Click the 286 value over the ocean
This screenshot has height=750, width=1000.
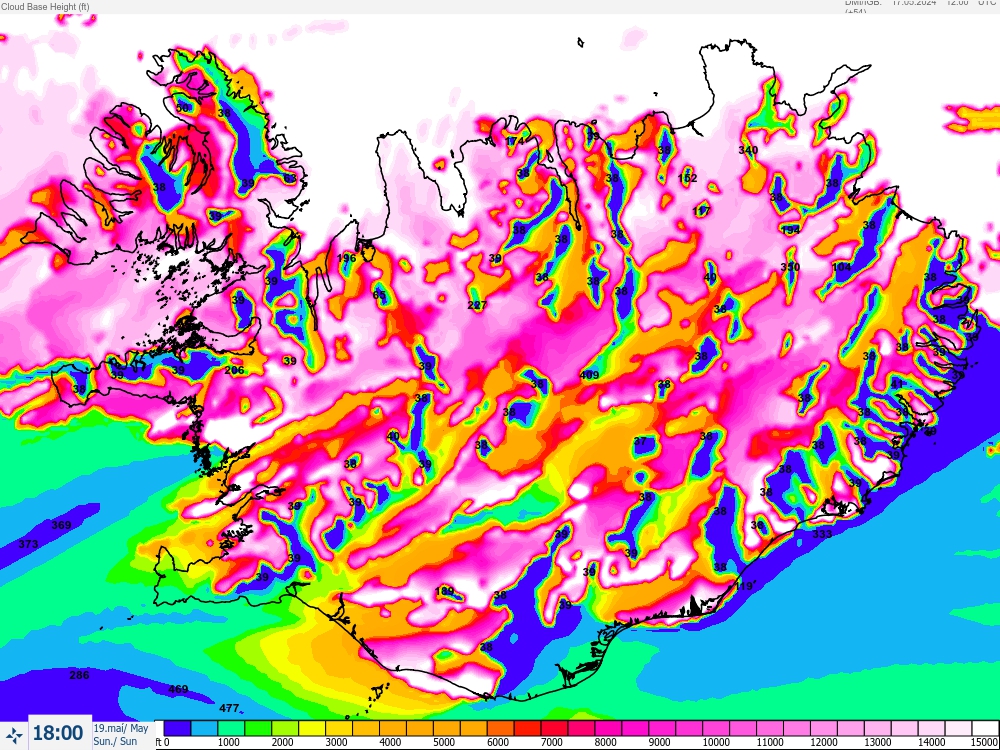click(x=79, y=675)
